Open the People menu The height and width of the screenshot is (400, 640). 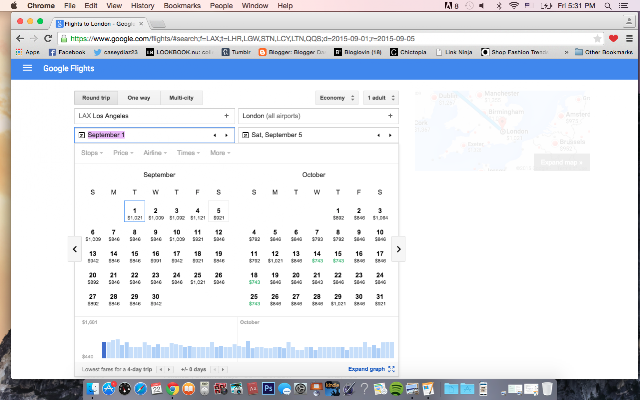[x=221, y=6]
